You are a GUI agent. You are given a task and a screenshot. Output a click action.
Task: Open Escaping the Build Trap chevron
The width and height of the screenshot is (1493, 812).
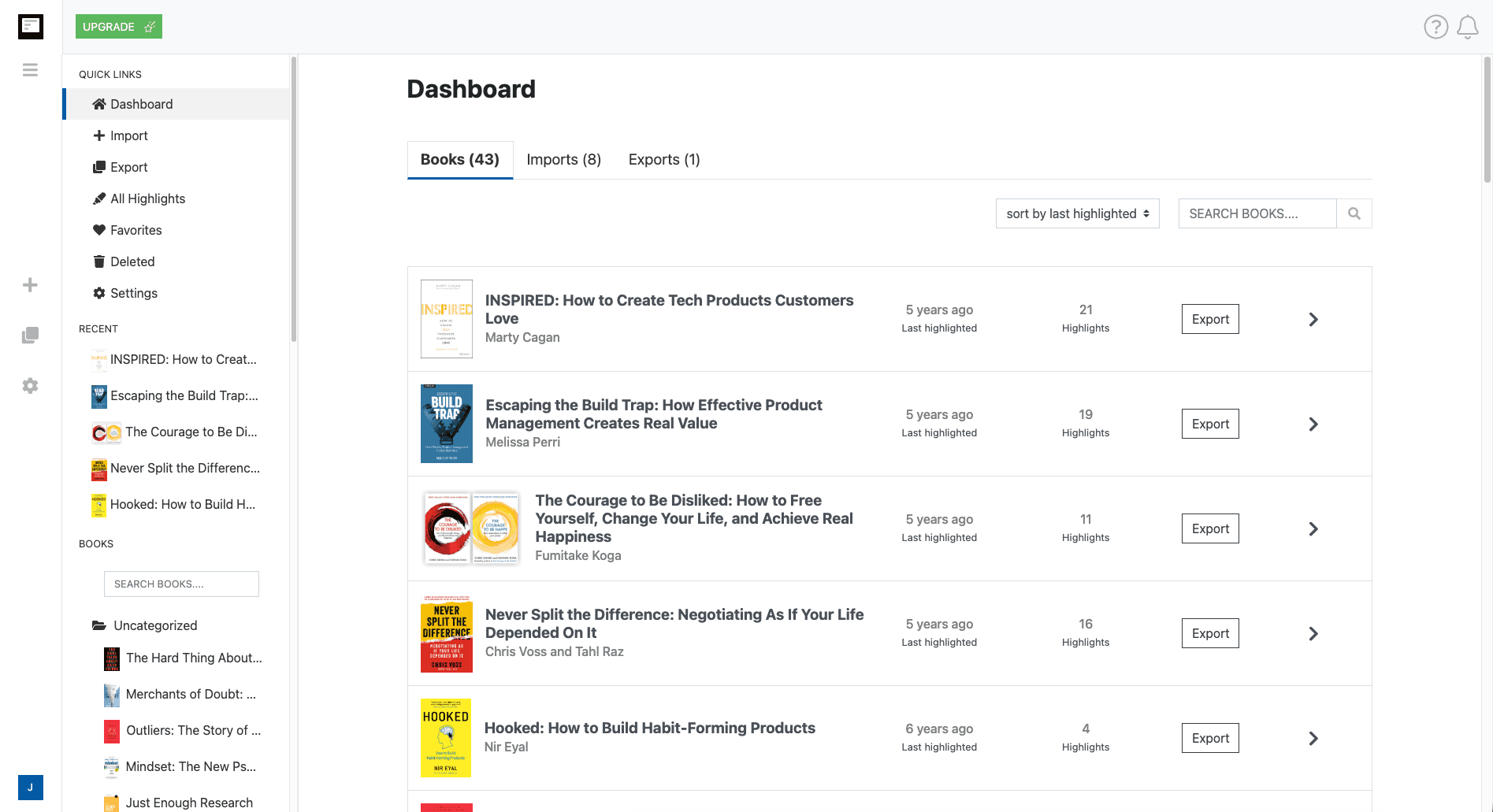pyautogui.click(x=1313, y=424)
